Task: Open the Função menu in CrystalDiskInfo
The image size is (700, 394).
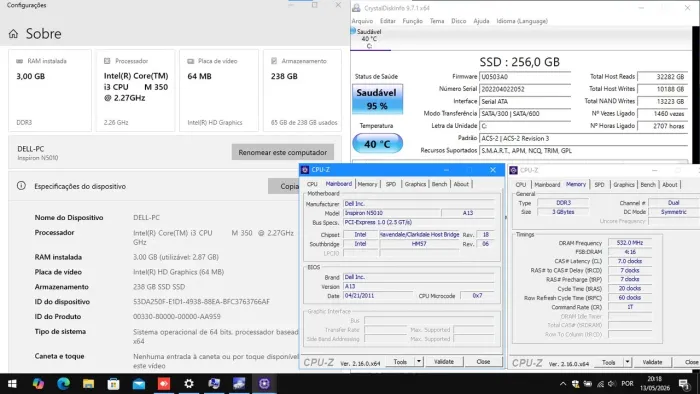Action: click(x=412, y=21)
